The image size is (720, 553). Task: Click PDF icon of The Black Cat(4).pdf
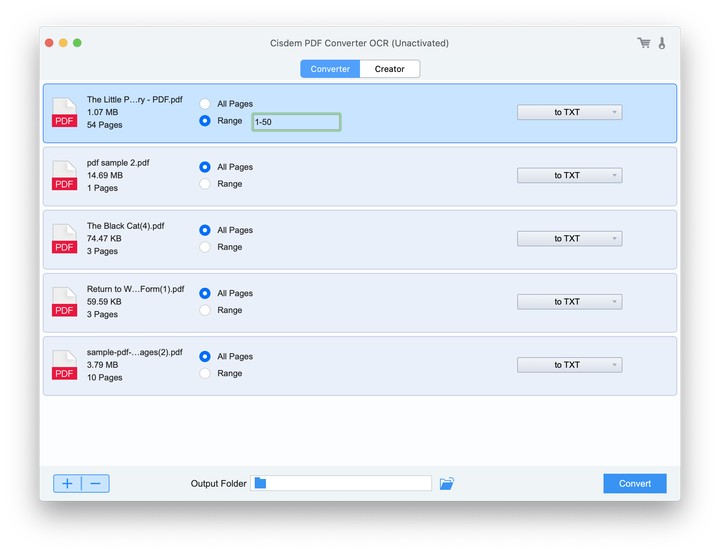(x=64, y=239)
